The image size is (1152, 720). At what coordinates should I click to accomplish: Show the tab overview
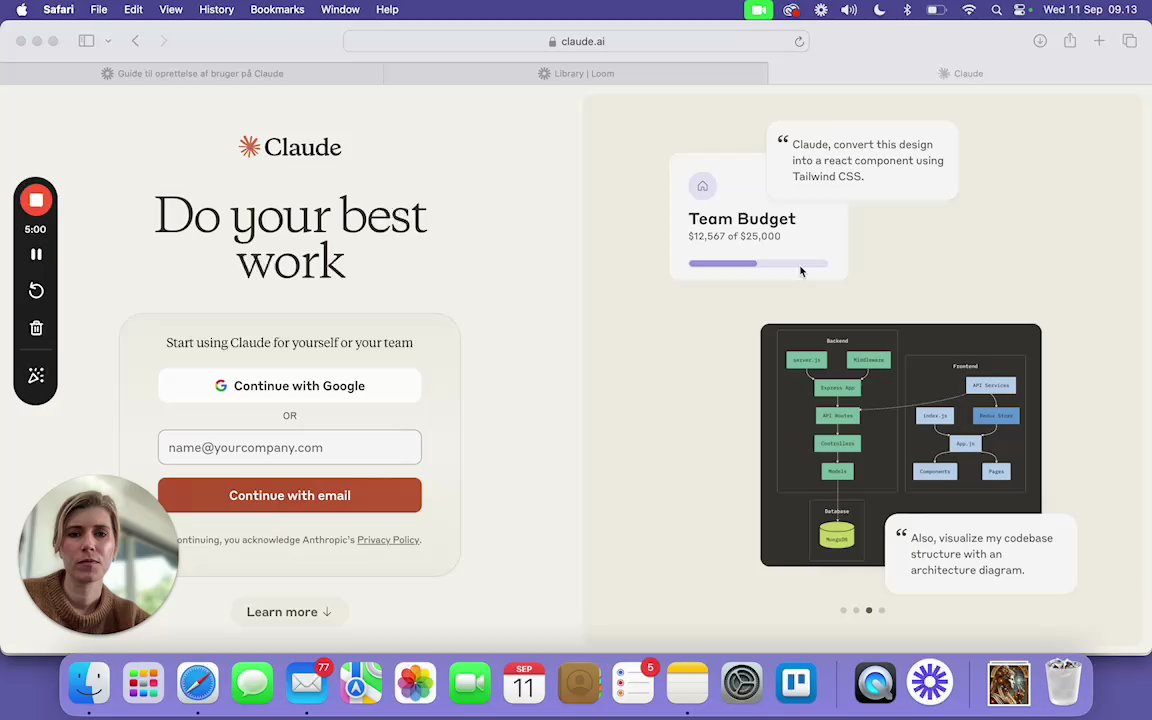click(x=1130, y=41)
